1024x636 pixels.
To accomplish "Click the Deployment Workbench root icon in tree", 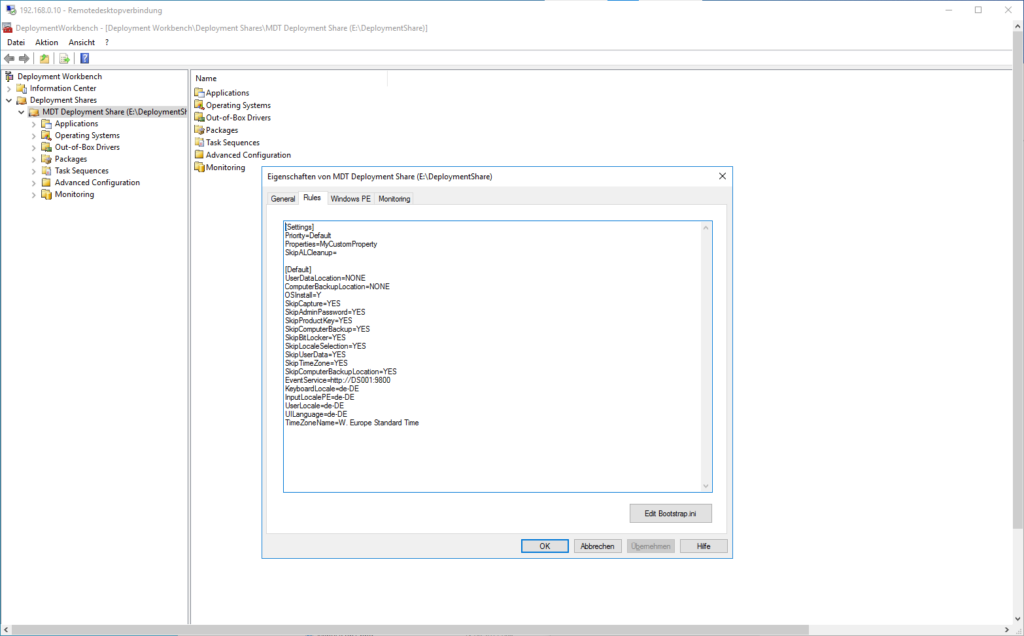I will pos(9,76).
